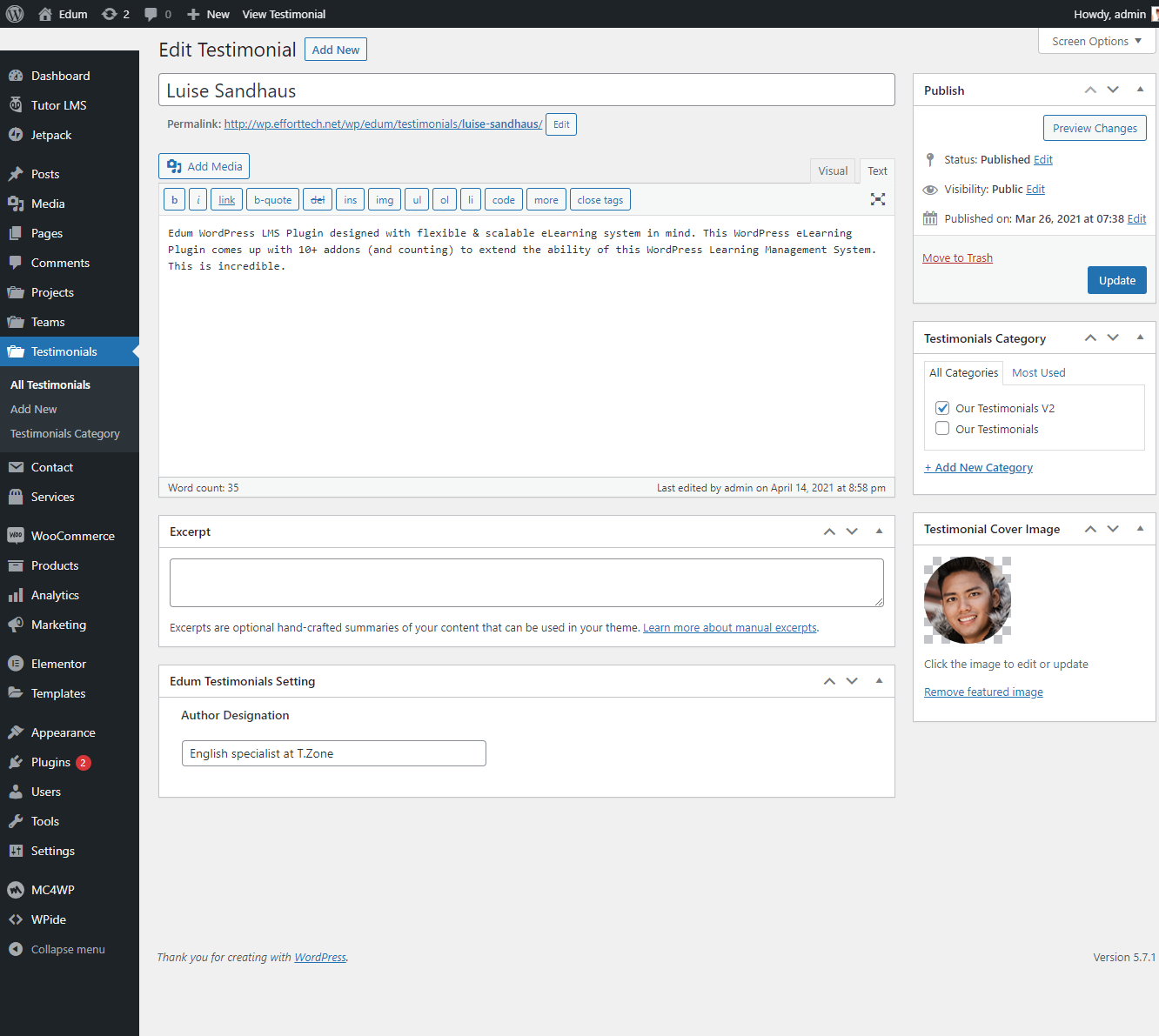Toggle distraction-free fullscreen editor icon

pos(878,199)
